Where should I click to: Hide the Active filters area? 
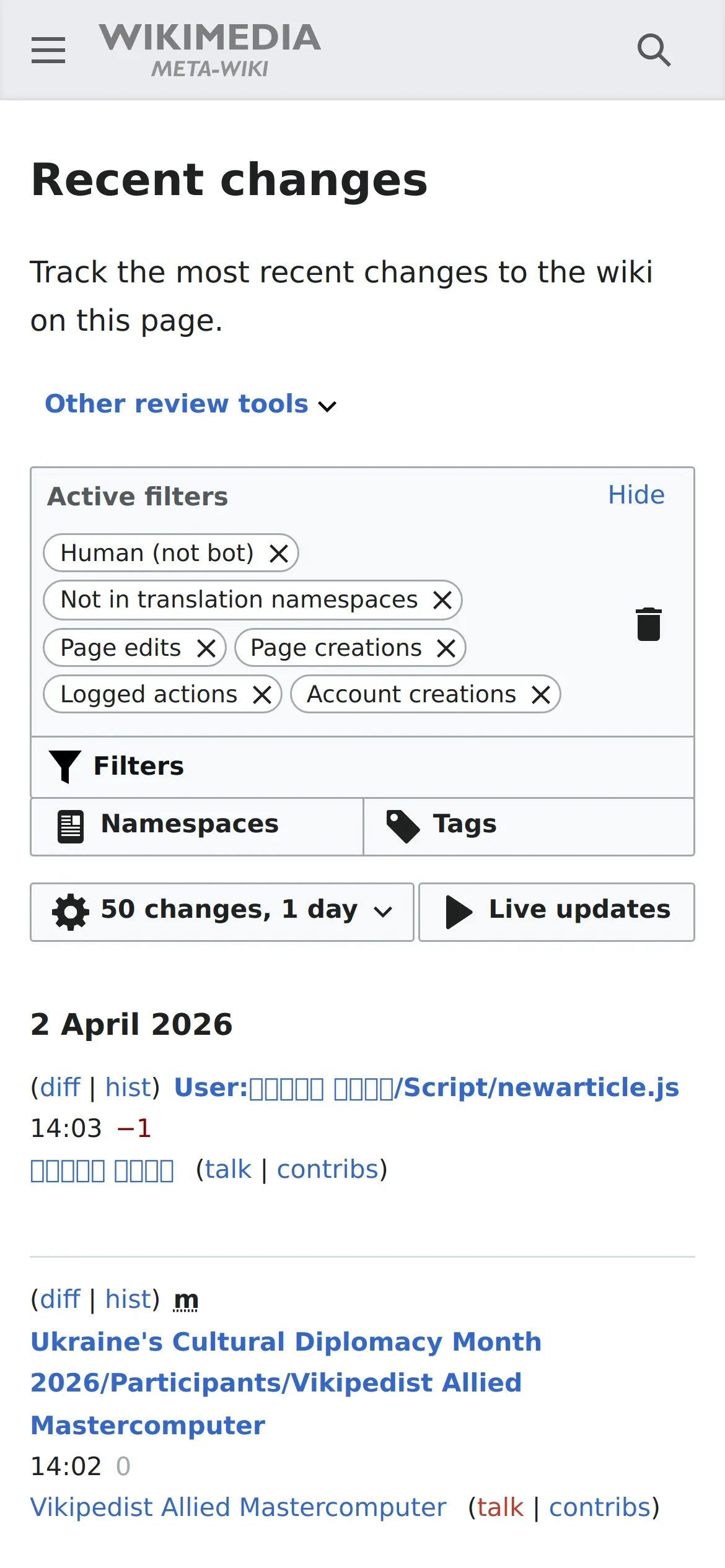[x=636, y=495]
